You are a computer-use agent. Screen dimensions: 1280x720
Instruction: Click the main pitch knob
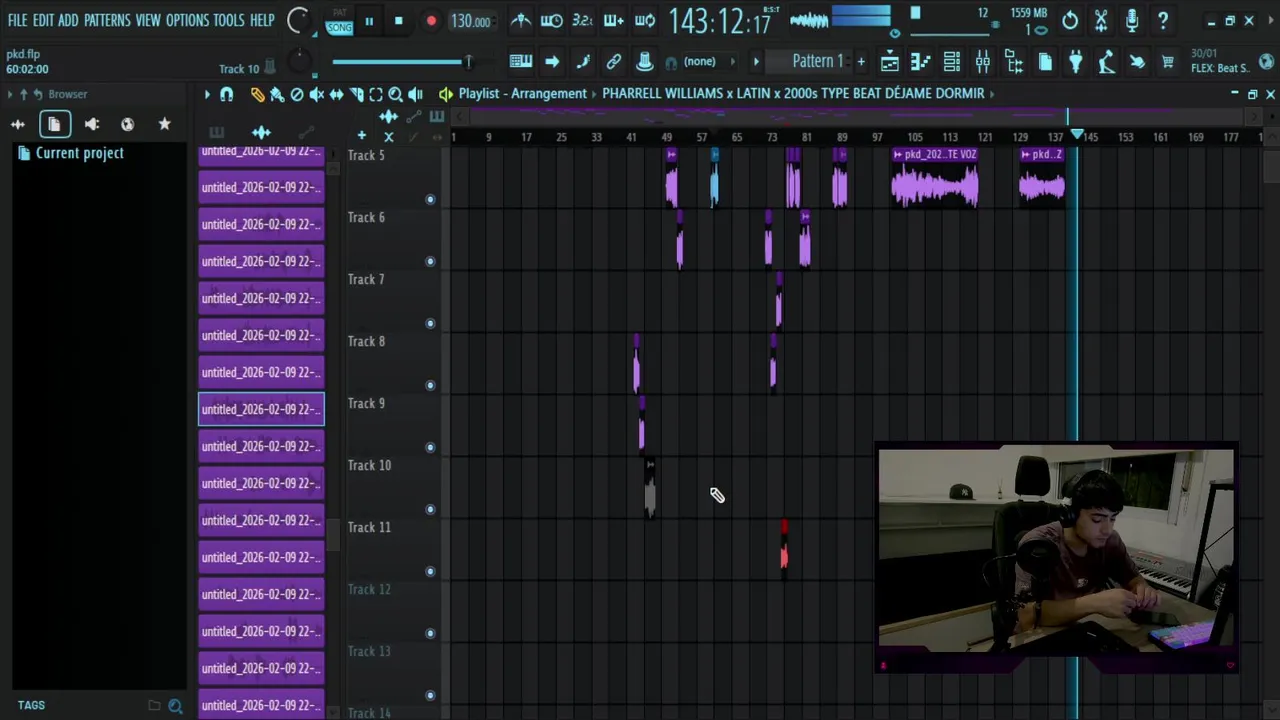coord(299,62)
